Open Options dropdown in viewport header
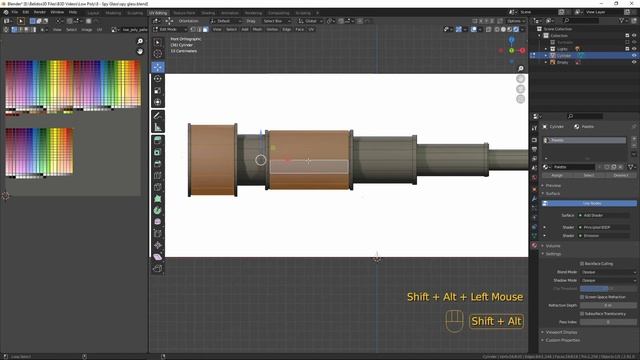The width and height of the screenshot is (640, 360). click(515, 21)
